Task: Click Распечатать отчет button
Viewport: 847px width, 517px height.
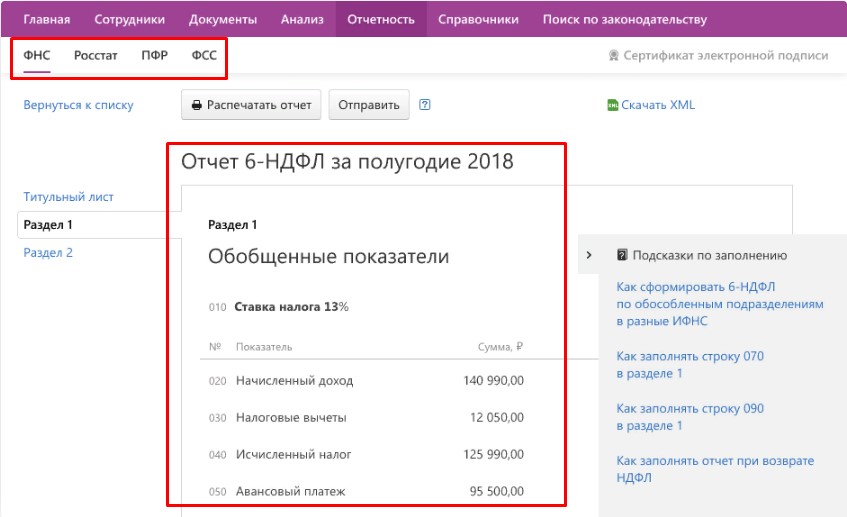Action: coord(251,105)
